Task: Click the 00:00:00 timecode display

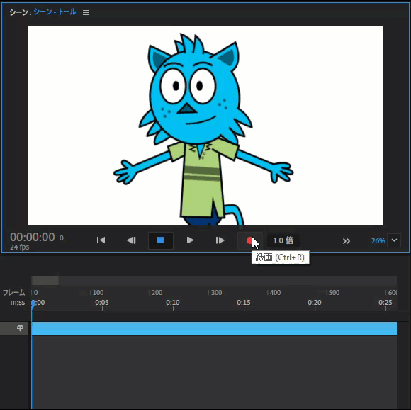Action: pos(33,237)
